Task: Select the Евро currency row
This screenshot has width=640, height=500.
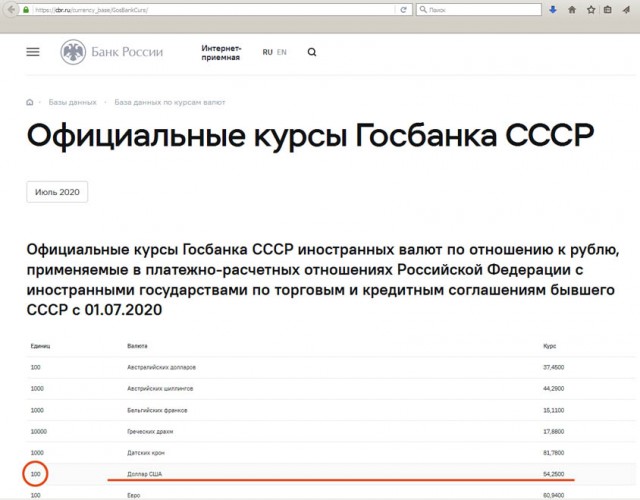Action: [331, 495]
